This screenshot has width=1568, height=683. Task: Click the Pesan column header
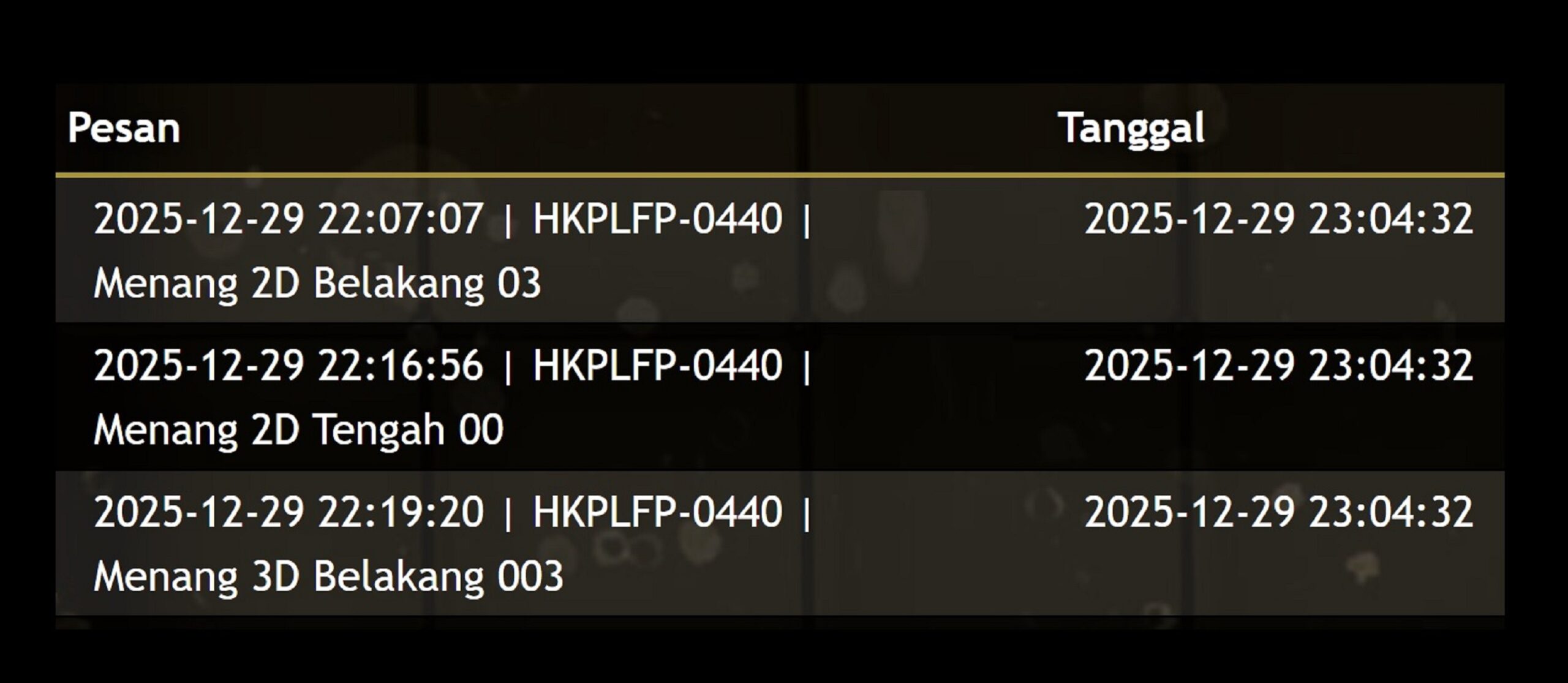(x=124, y=128)
